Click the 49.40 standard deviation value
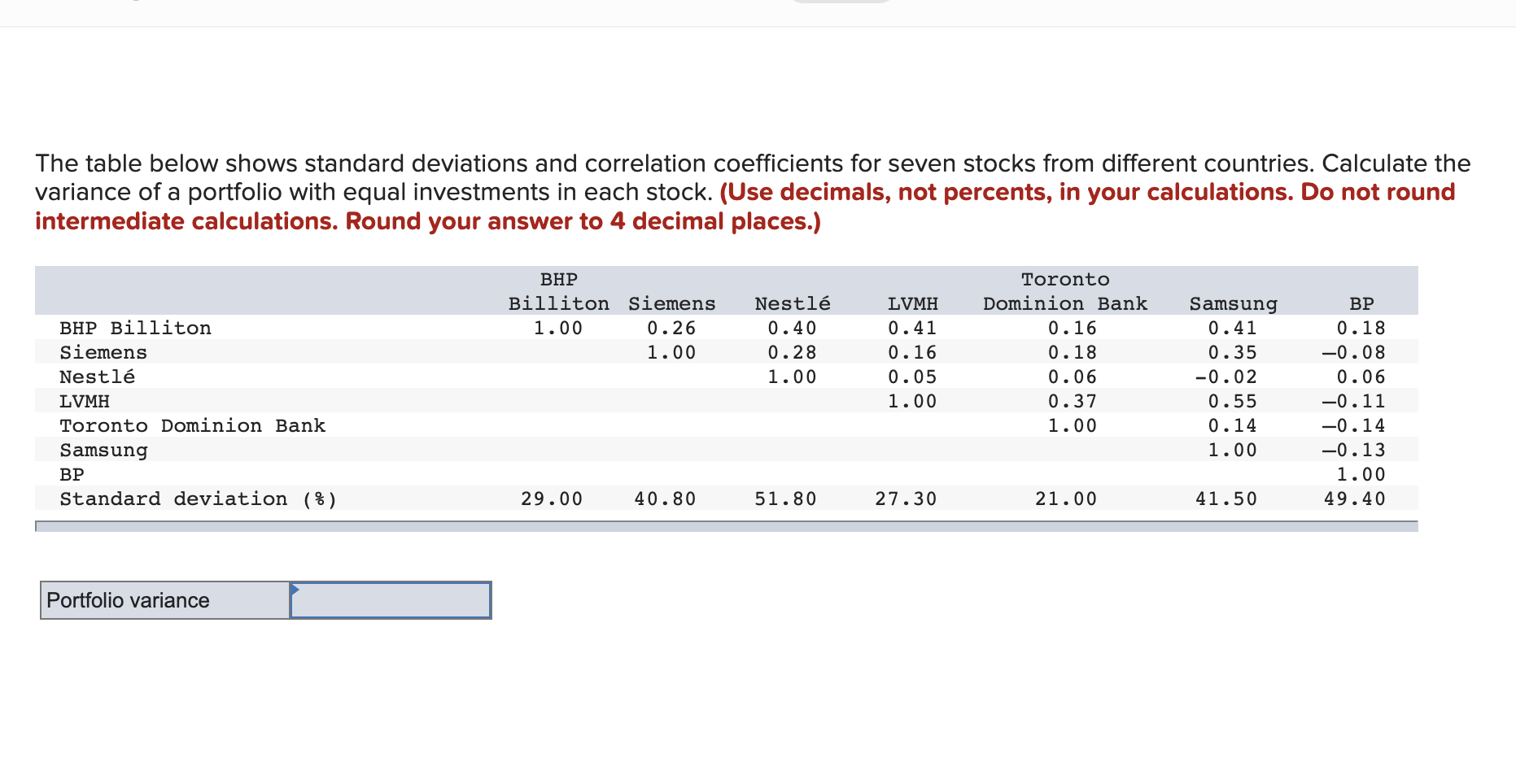The image size is (1516, 784). [x=1354, y=499]
